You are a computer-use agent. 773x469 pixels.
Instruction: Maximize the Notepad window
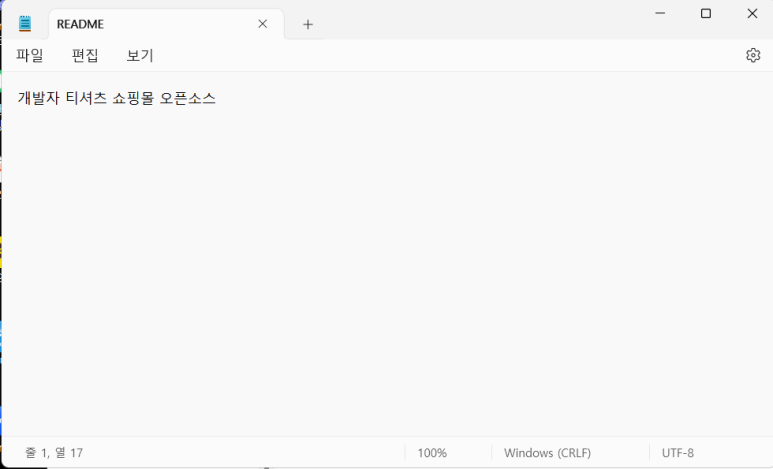click(705, 13)
